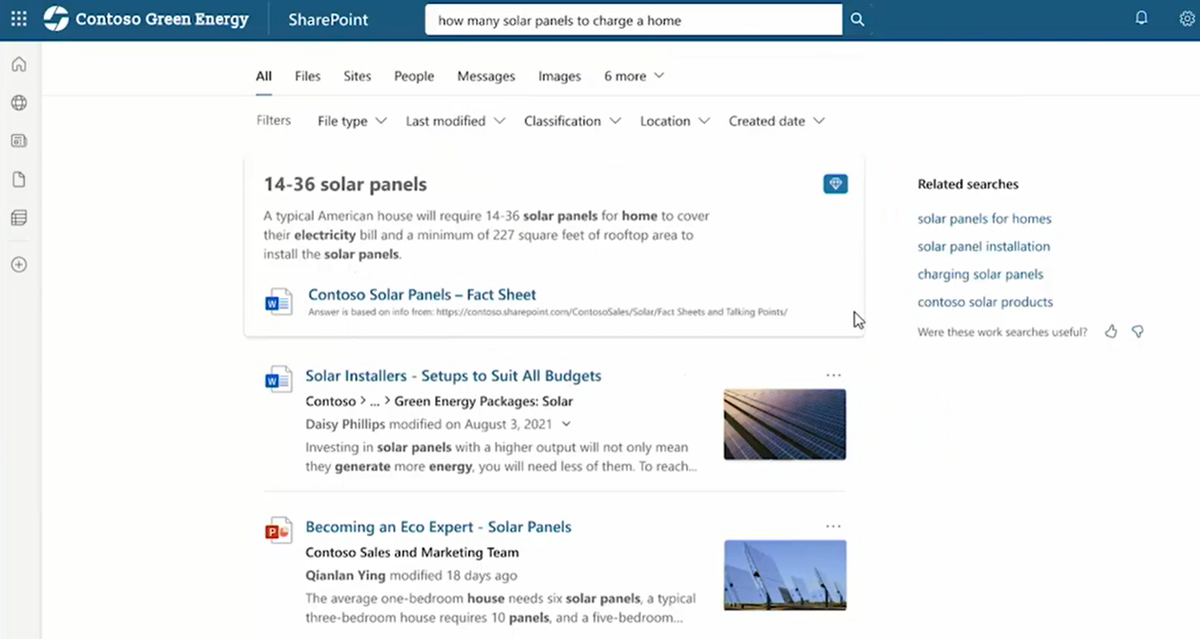This screenshot has height=639, width=1200.
Task: Expand the 6 more tabs menu
Action: pyautogui.click(x=633, y=76)
